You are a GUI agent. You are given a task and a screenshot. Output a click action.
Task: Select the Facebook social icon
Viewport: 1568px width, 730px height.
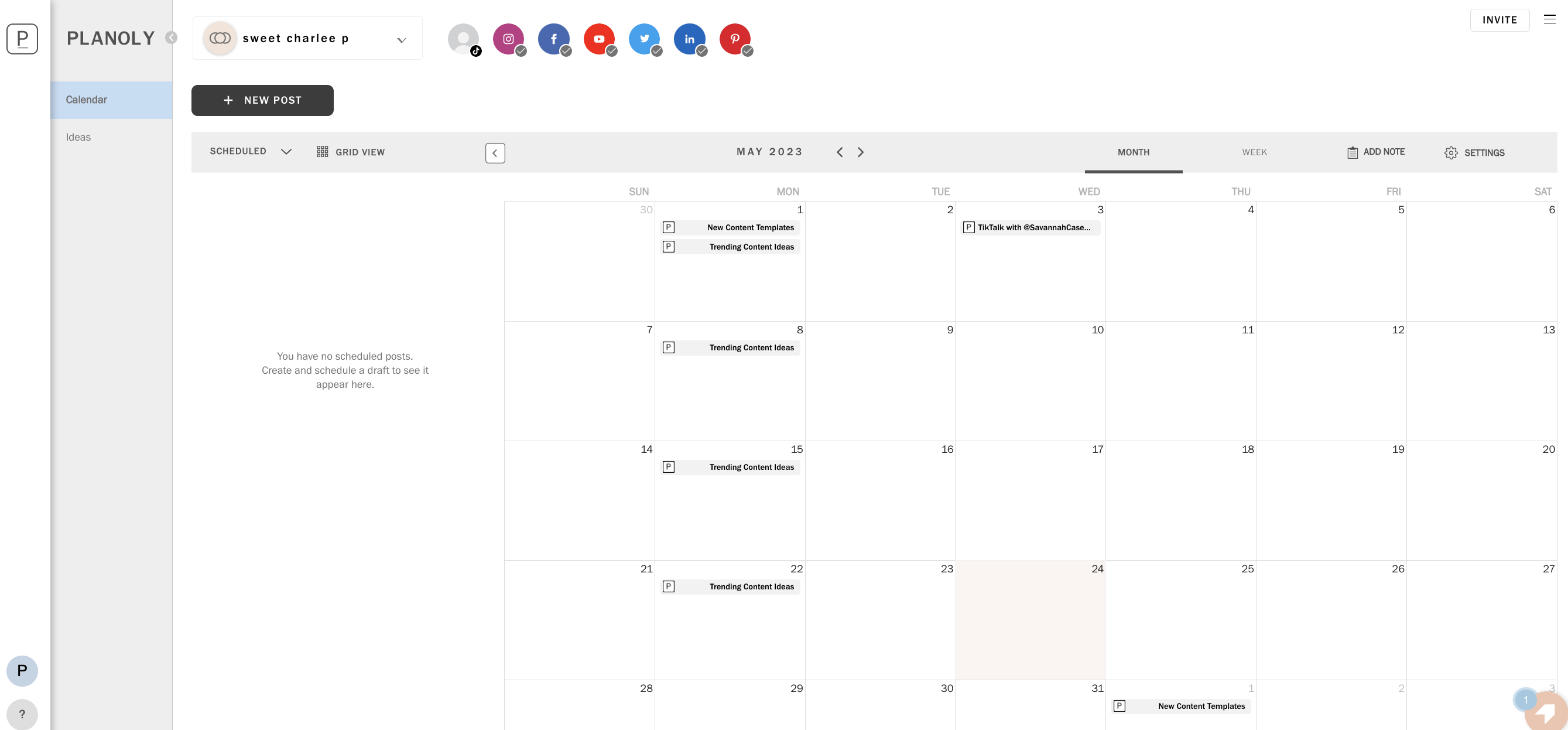[554, 39]
